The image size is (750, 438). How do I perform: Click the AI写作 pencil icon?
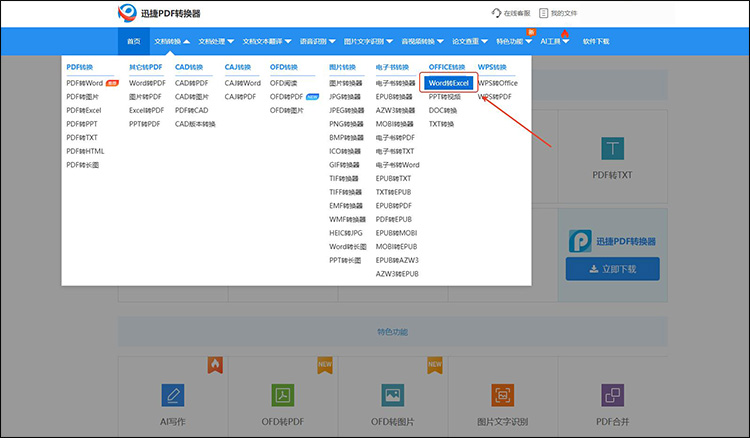(x=173, y=395)
